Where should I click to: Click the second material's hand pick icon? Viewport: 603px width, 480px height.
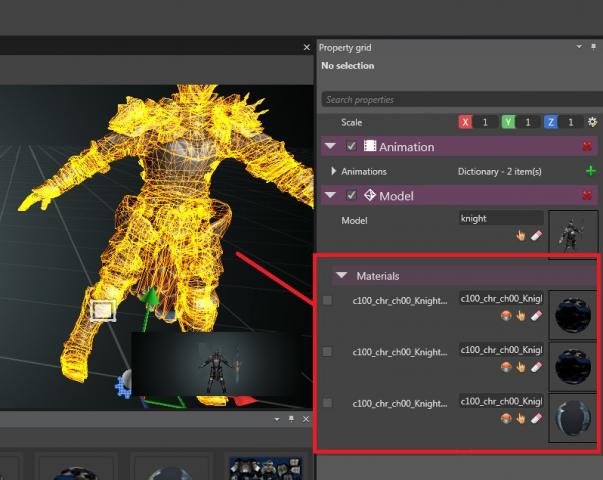(521, 366)
